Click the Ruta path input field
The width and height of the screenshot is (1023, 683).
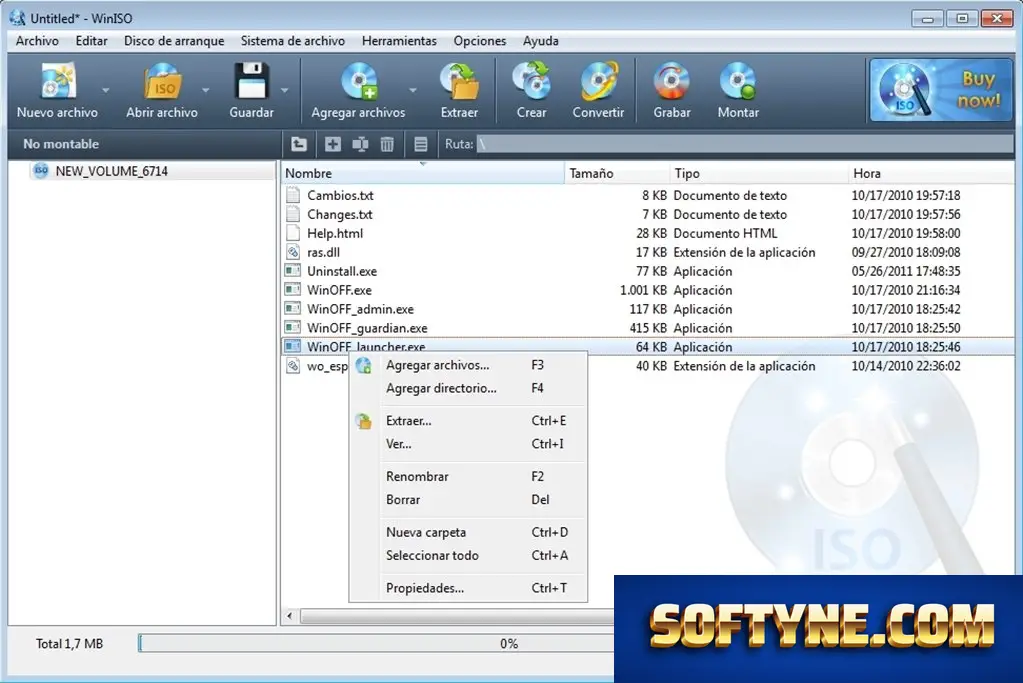[744, 144]
